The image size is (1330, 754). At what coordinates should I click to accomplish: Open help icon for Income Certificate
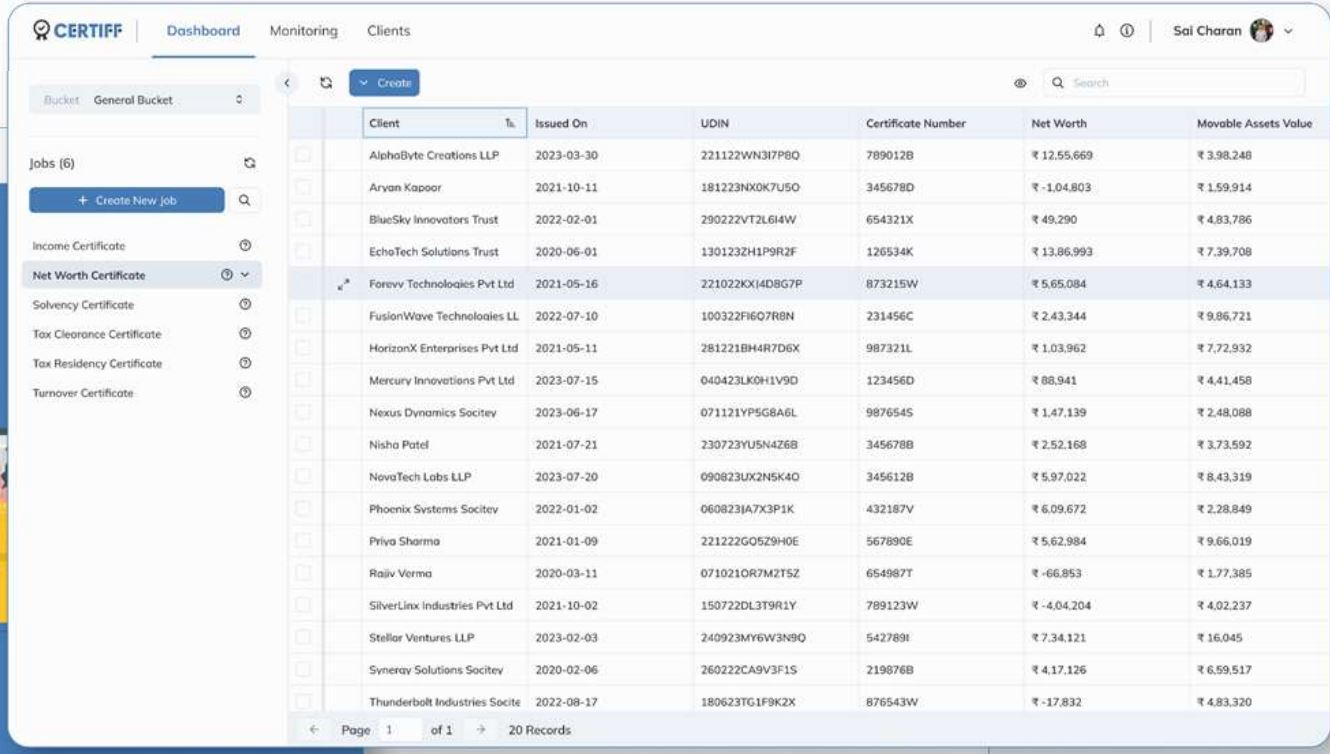click(x=245, y=245)
